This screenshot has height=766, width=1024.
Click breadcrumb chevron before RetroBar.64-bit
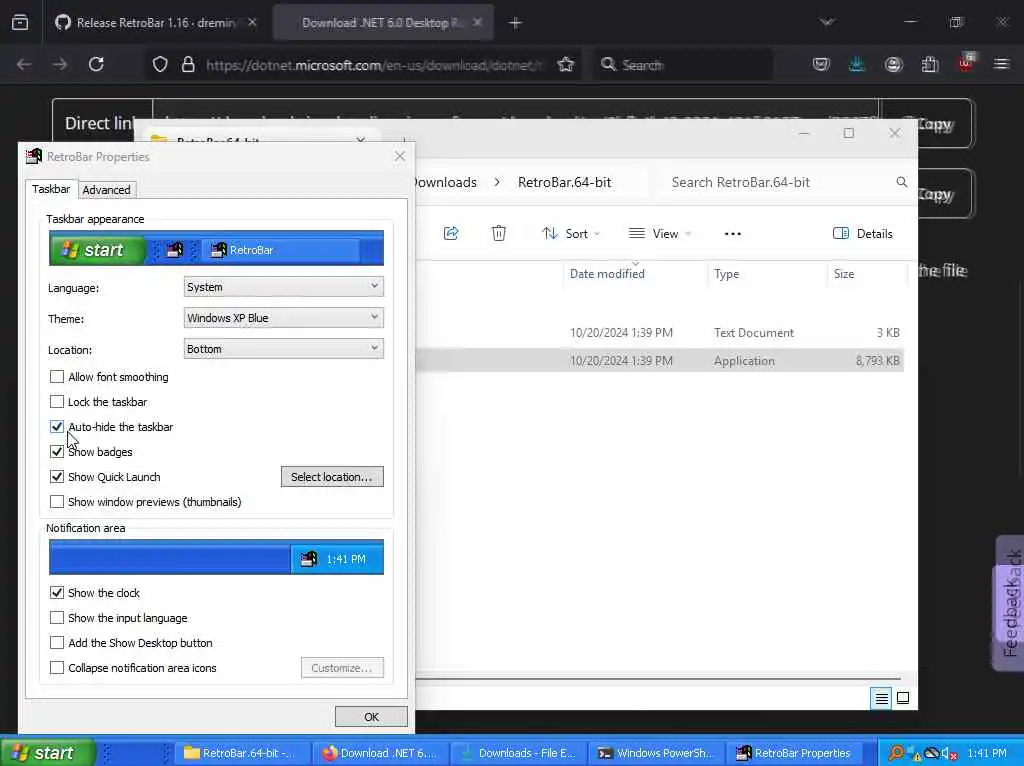(x=498, y=182)
